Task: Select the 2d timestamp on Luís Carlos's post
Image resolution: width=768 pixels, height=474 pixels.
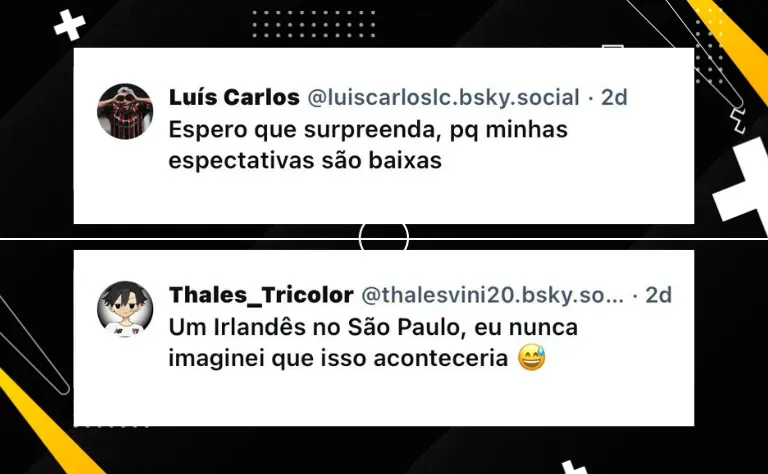Action: pyautogui.click(x=614, y=97)
